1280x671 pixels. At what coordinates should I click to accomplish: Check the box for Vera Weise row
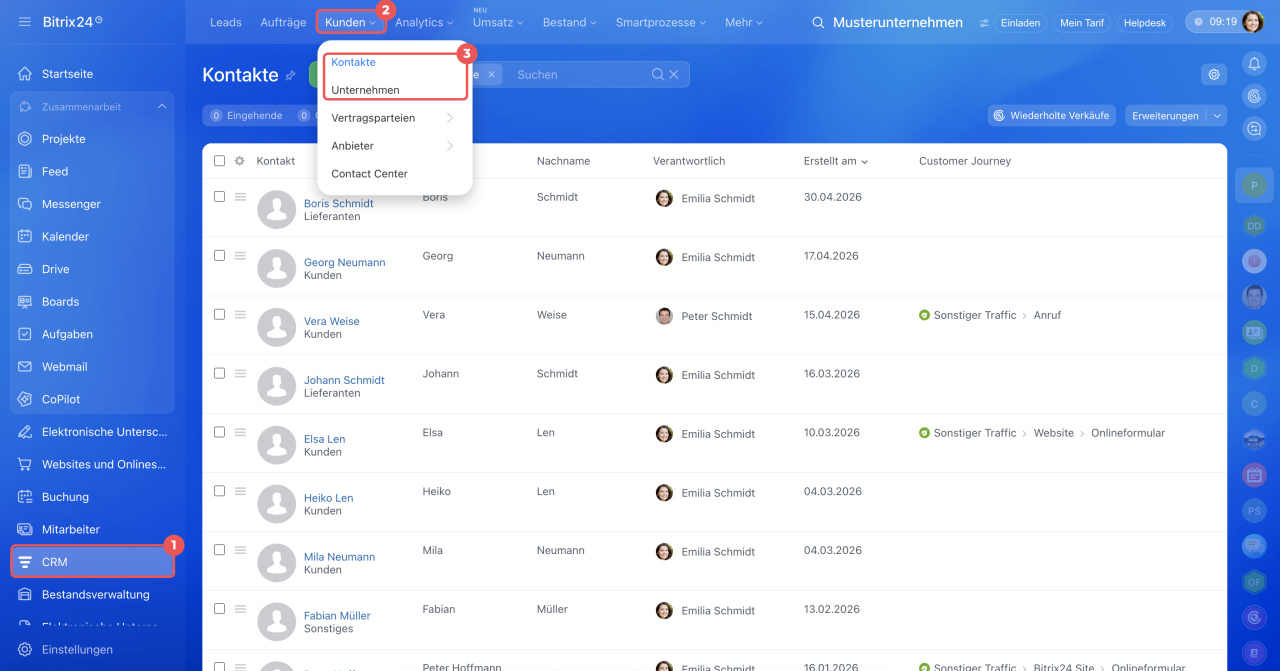pos(220,315)
